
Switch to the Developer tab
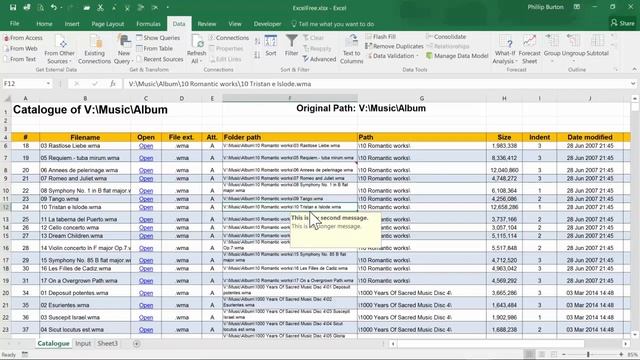(267, 24)
